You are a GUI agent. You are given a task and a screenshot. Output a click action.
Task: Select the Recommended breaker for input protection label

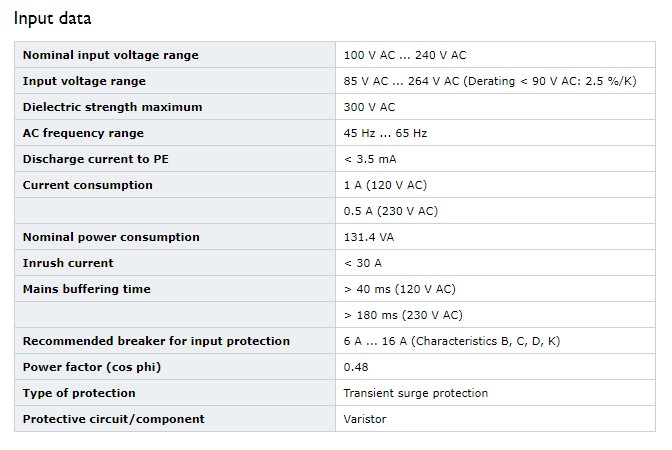coord(156,341)
